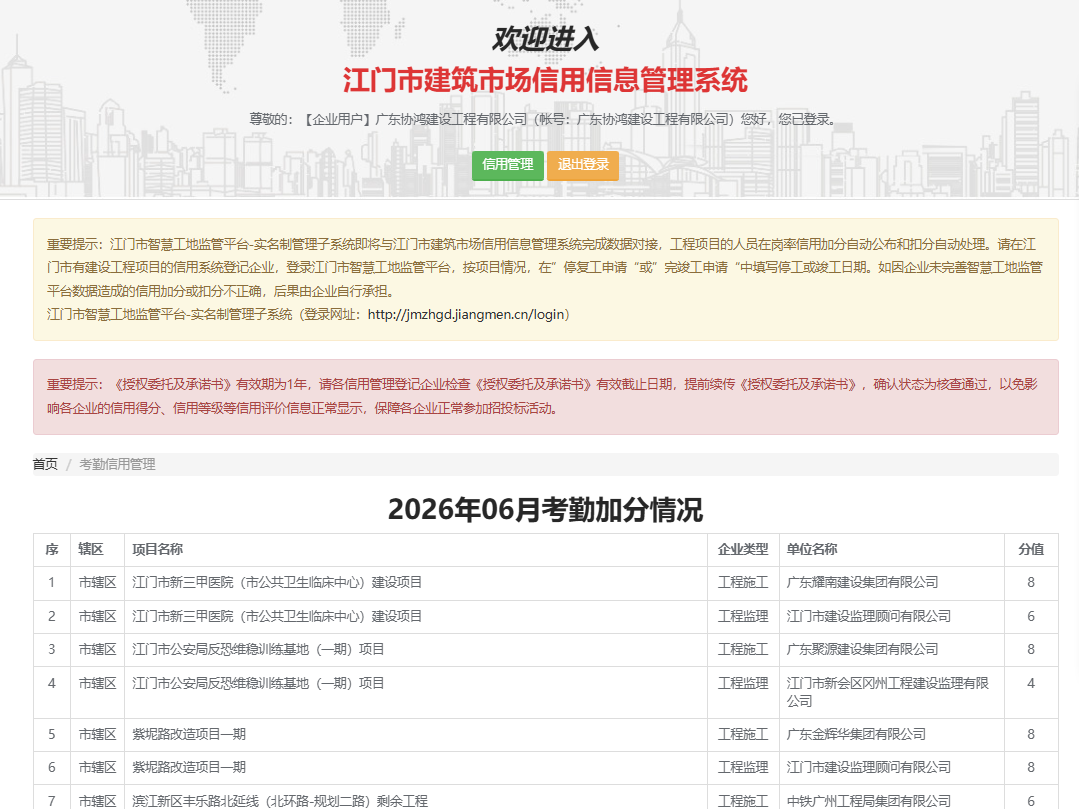Screen dimensions: 1079x809
Task: Click row 3 project 江门市公安局反恐维稳训练基地
Action: click(258, 649)
